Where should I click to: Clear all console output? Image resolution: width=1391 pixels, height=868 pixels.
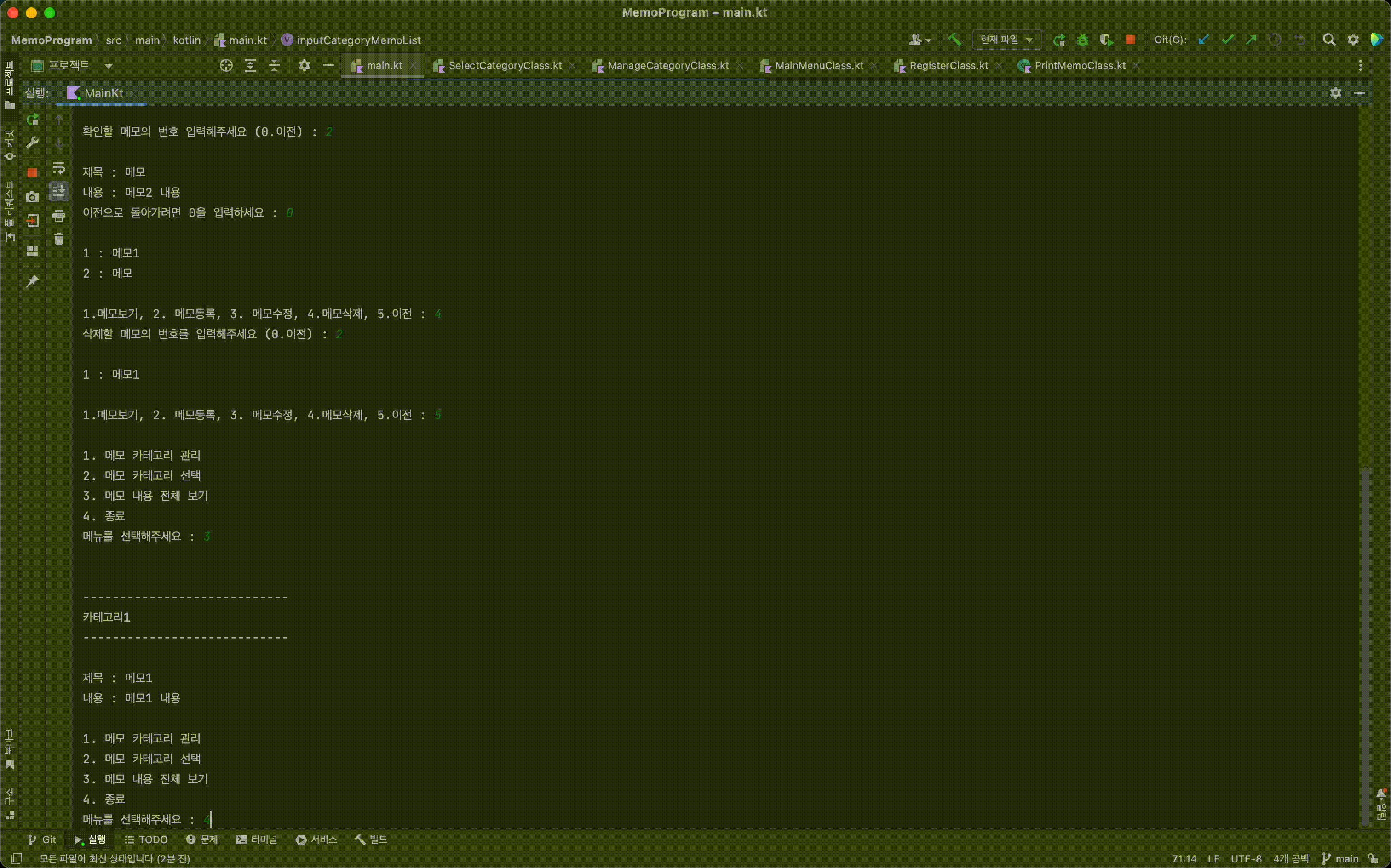pos(58,238)
